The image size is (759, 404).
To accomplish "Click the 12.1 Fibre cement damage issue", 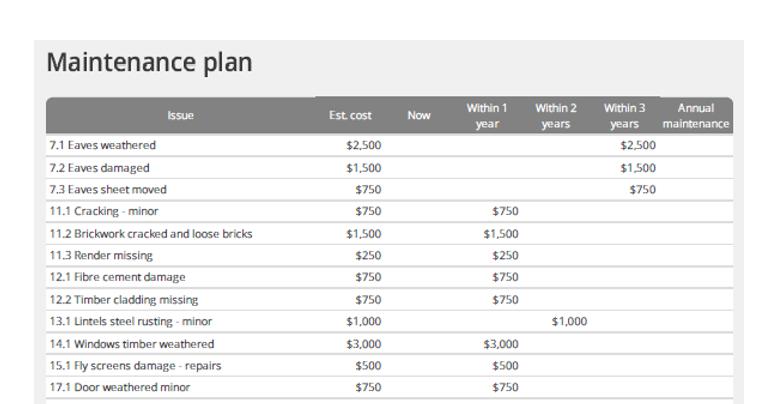I will pyautogui.click(x=116, y=277).
